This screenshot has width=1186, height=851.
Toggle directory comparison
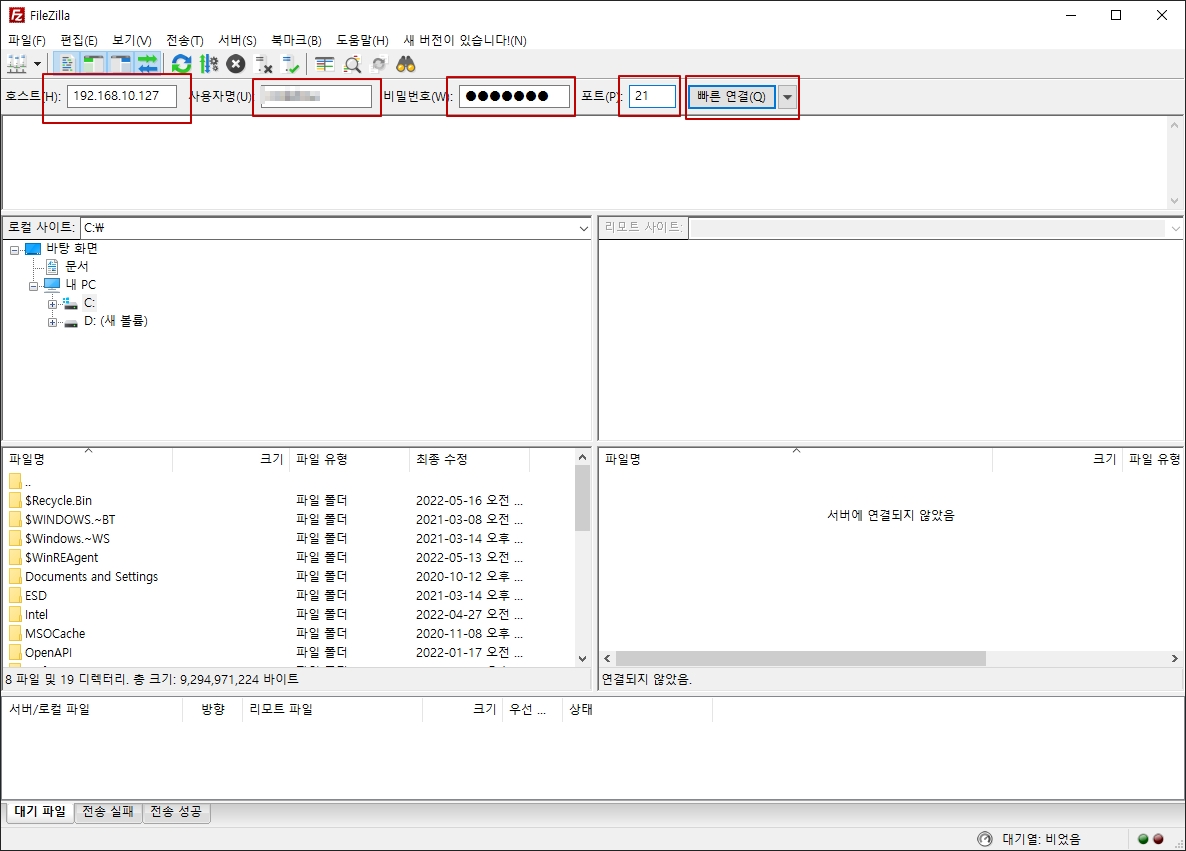pos(352,64)
